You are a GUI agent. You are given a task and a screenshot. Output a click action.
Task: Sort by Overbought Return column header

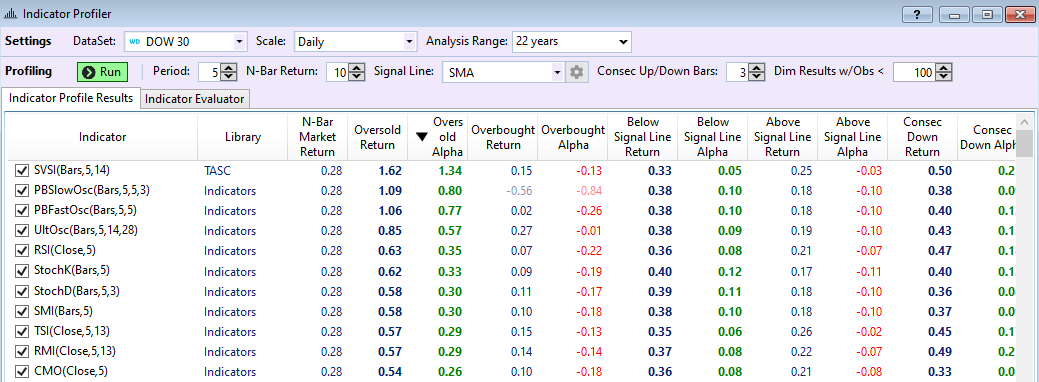503,137
